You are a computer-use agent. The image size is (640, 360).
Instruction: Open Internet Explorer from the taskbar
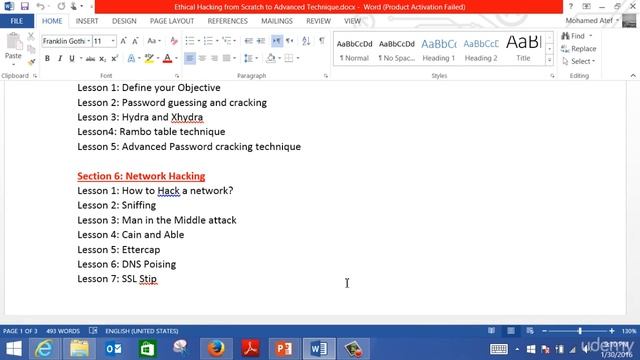pos(44,349)
